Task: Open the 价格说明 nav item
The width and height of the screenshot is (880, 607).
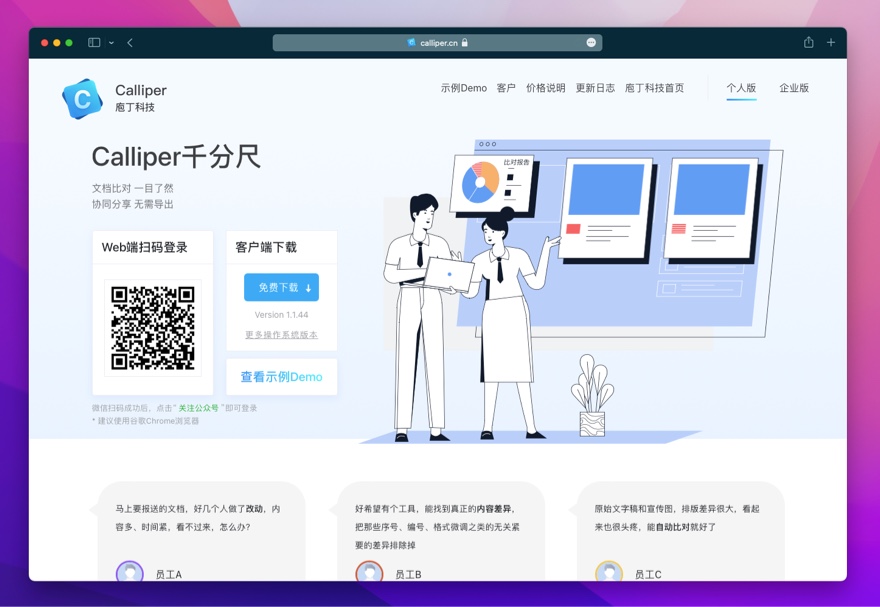Action: coord(545,88)
